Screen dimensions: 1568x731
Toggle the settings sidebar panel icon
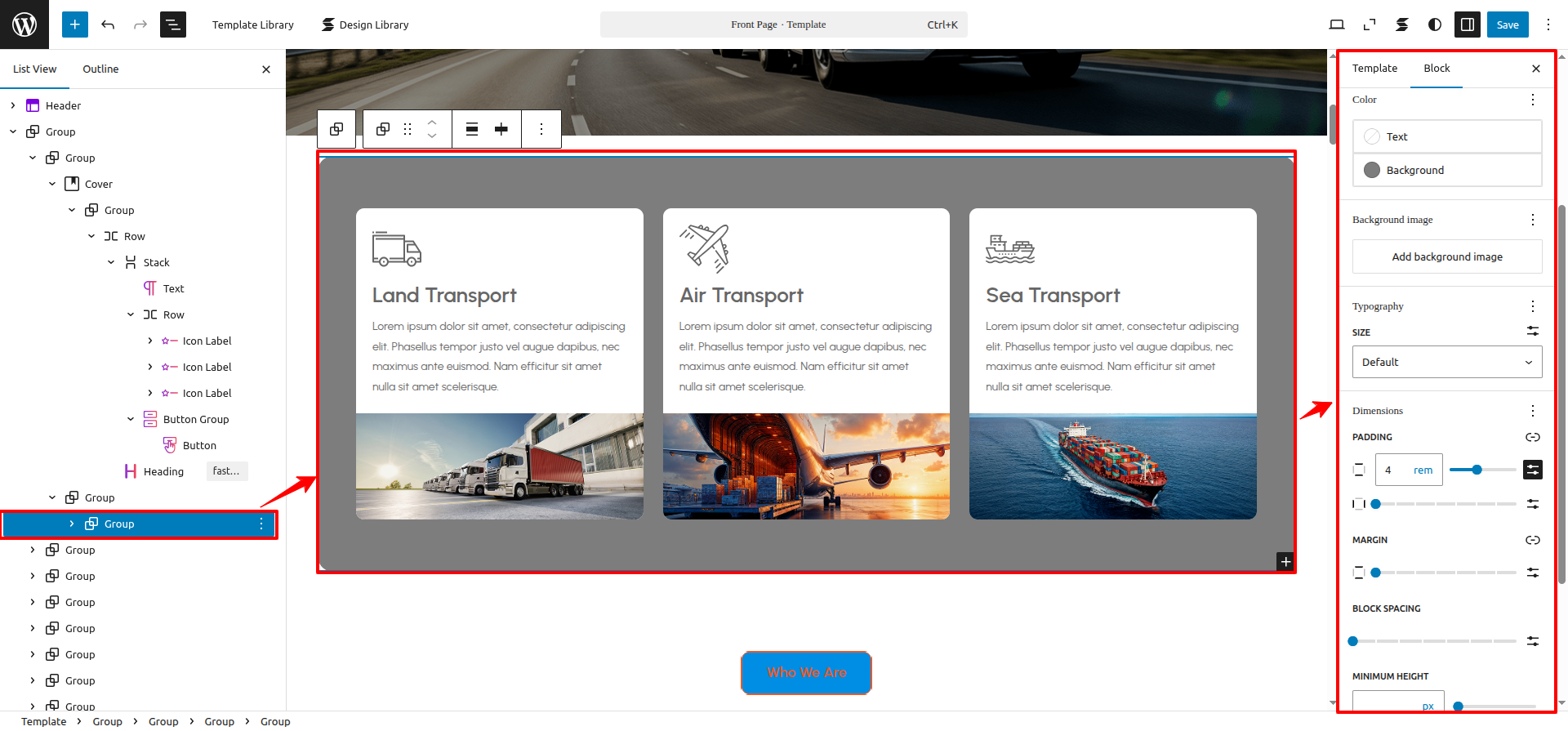point(1468,25)
